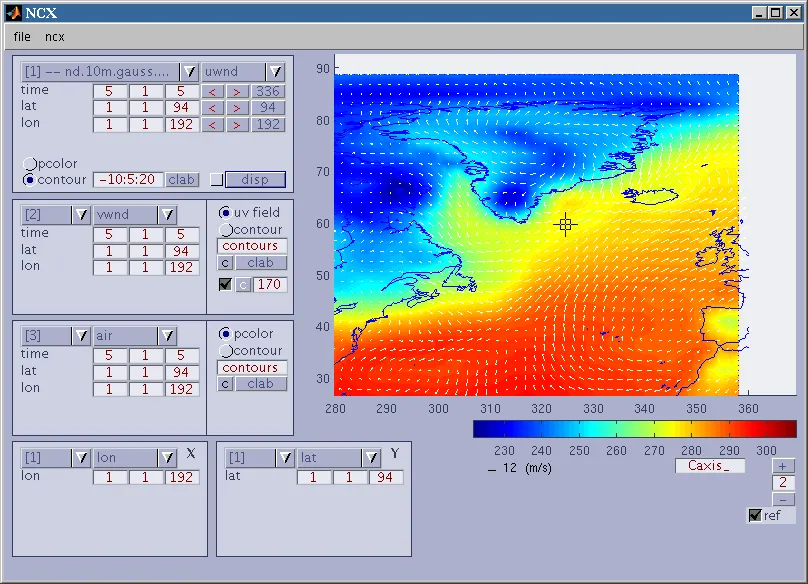Click the disp button
Image resolution: width=808 pixels, height=584 pixels.
[x=255, y=180]
